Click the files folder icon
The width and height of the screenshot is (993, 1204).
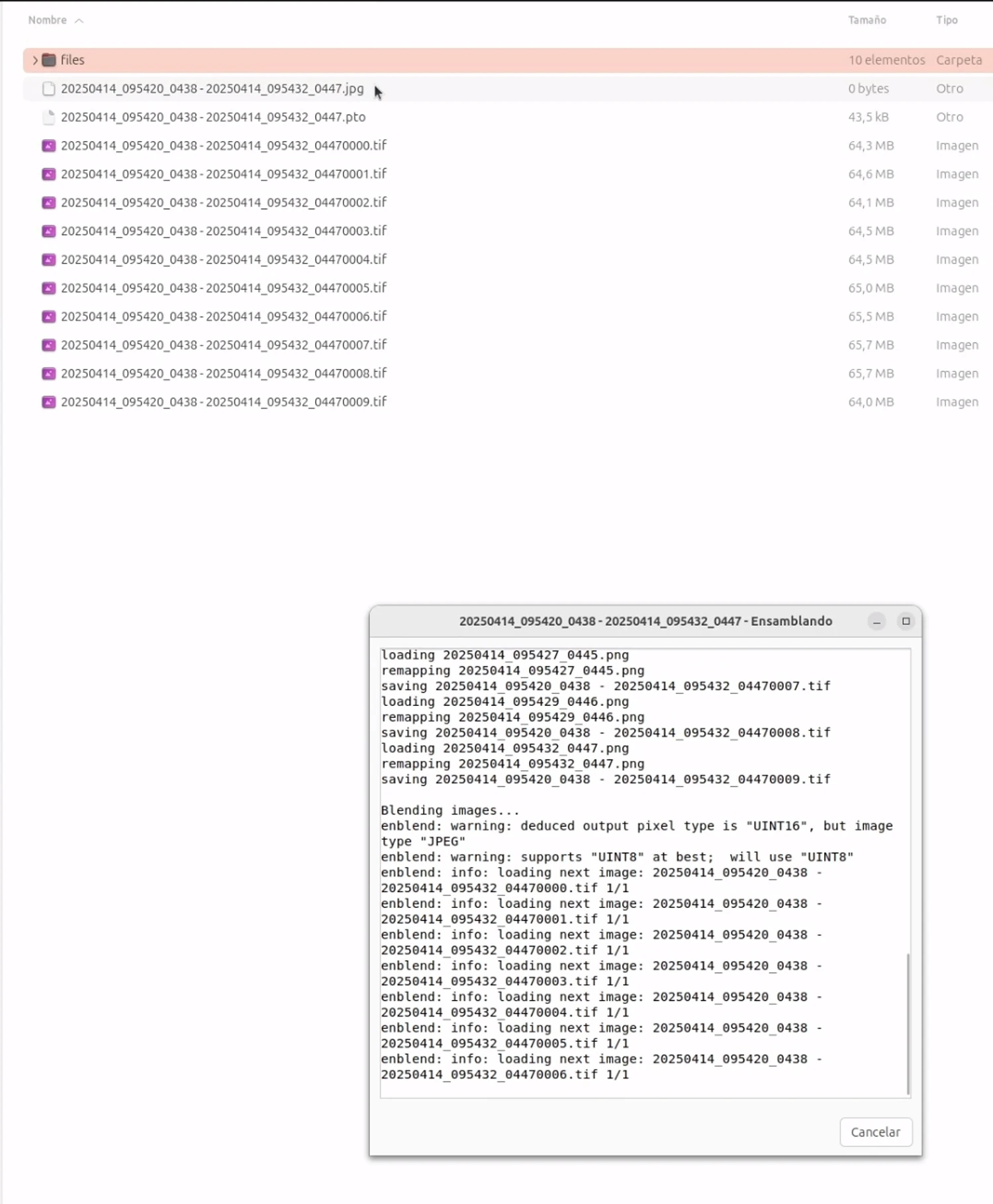pos(49,60)
